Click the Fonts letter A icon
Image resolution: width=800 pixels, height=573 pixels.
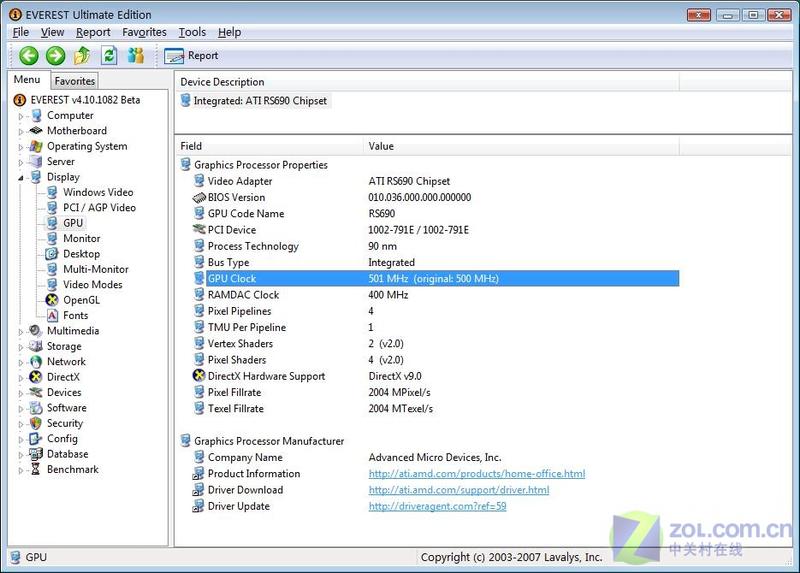tap(52, 315)
